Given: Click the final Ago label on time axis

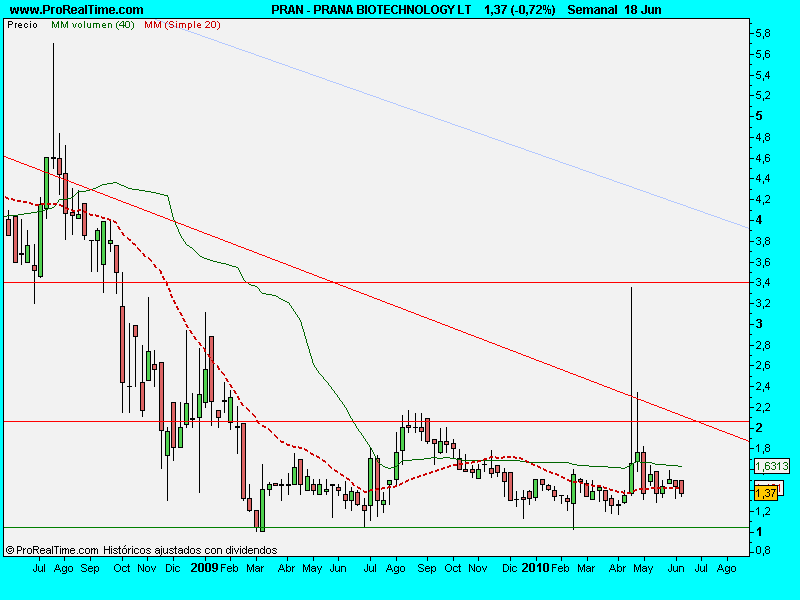Looking at the screenshot, I should (727, 568).
